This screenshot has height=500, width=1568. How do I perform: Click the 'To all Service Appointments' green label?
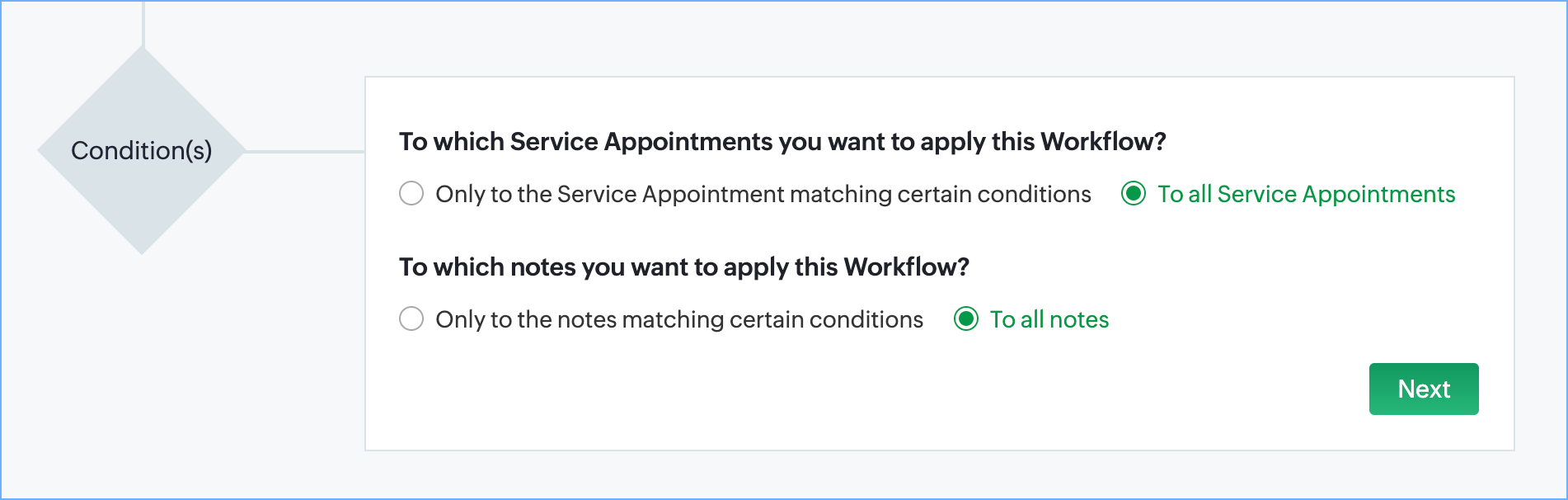pyautogui.click(x=1306, y=194)
